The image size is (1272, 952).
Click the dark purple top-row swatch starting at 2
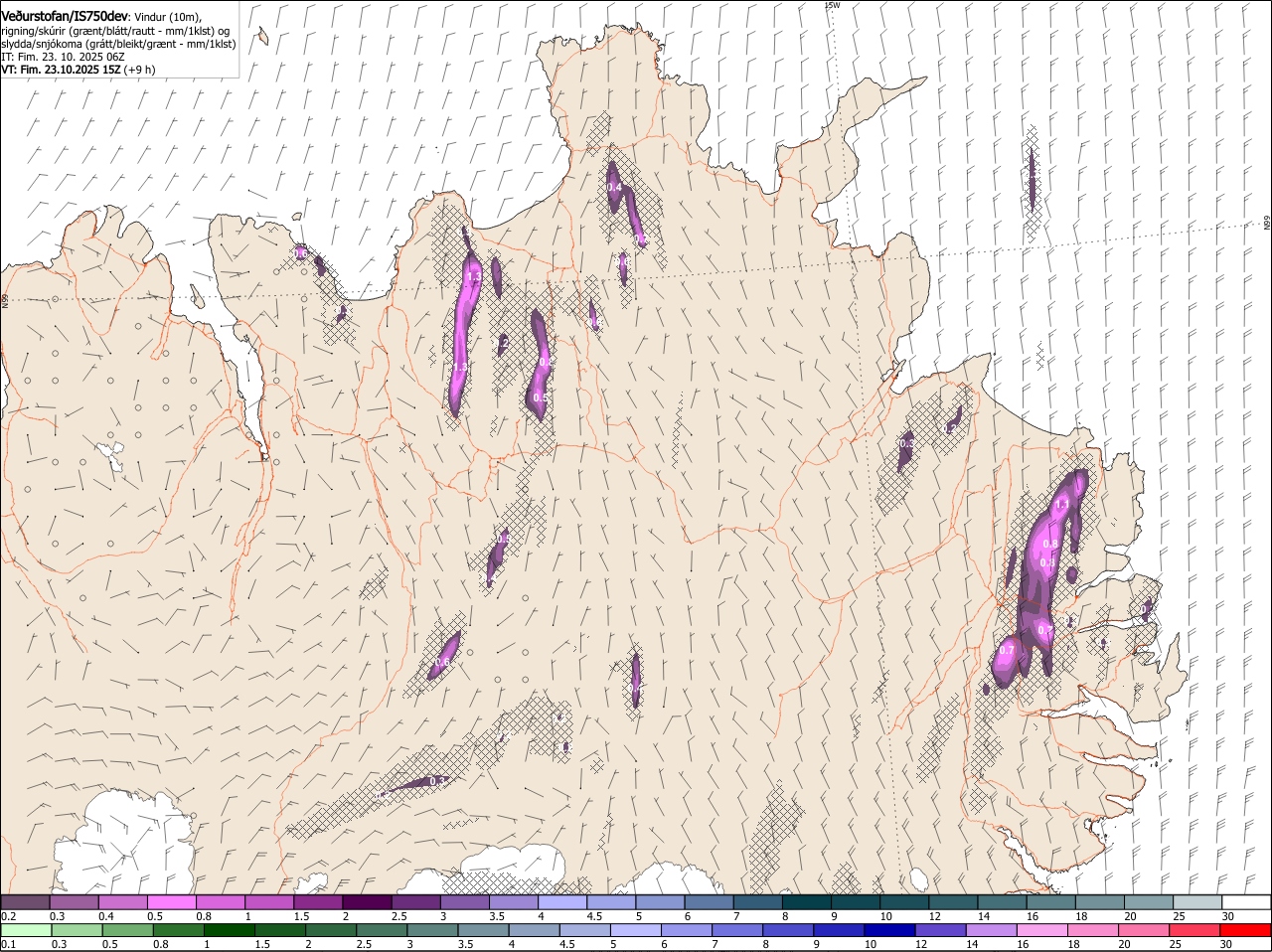(x=367, y=901)
